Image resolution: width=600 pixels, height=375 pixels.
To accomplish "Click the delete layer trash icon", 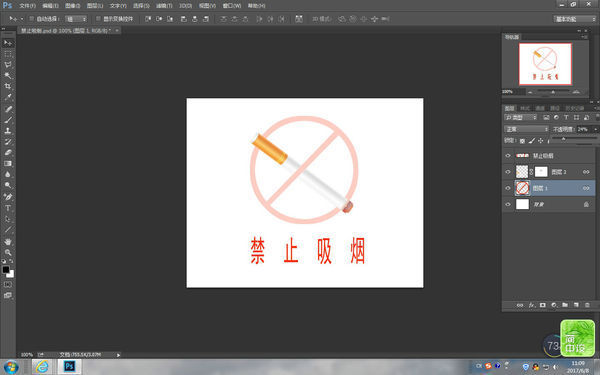I will click(587, 305).
